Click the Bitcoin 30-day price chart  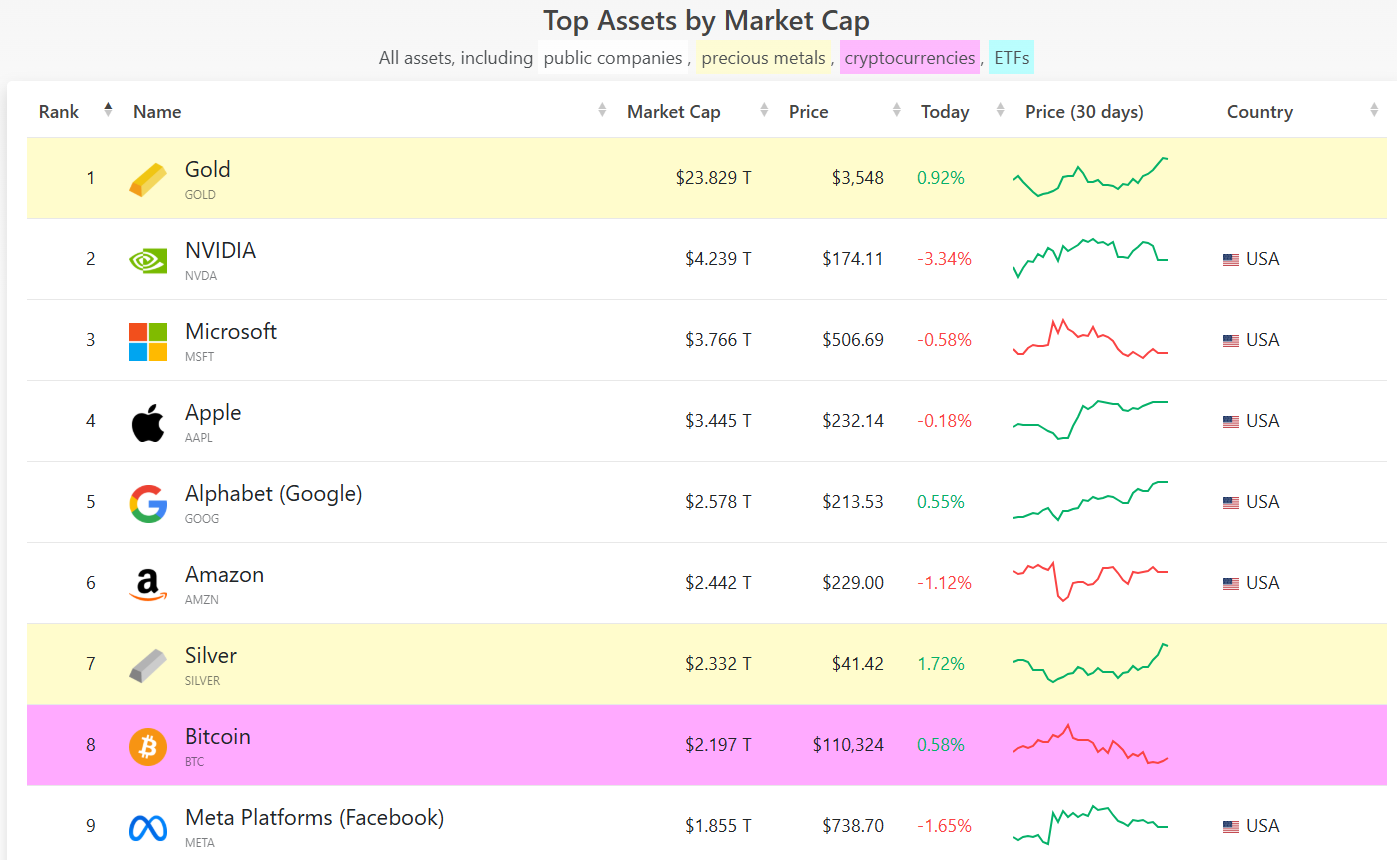click(x=1090, y=744)
